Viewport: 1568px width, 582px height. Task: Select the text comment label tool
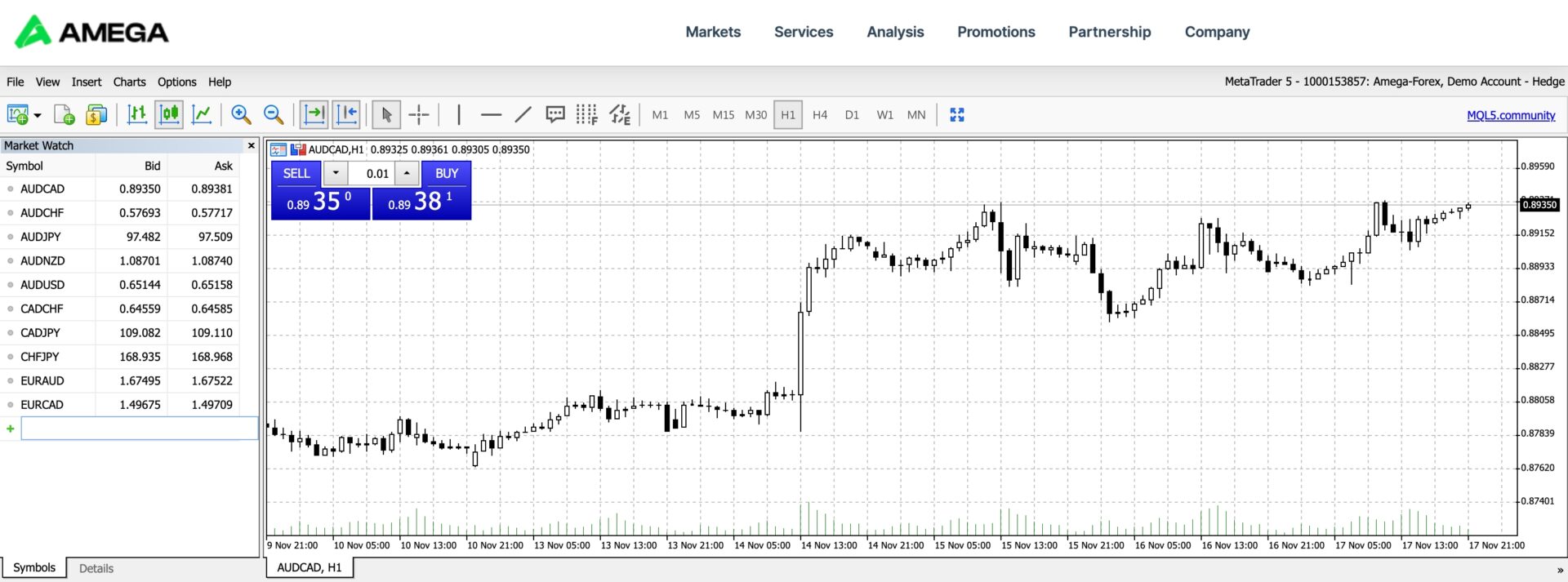[555, 115]
